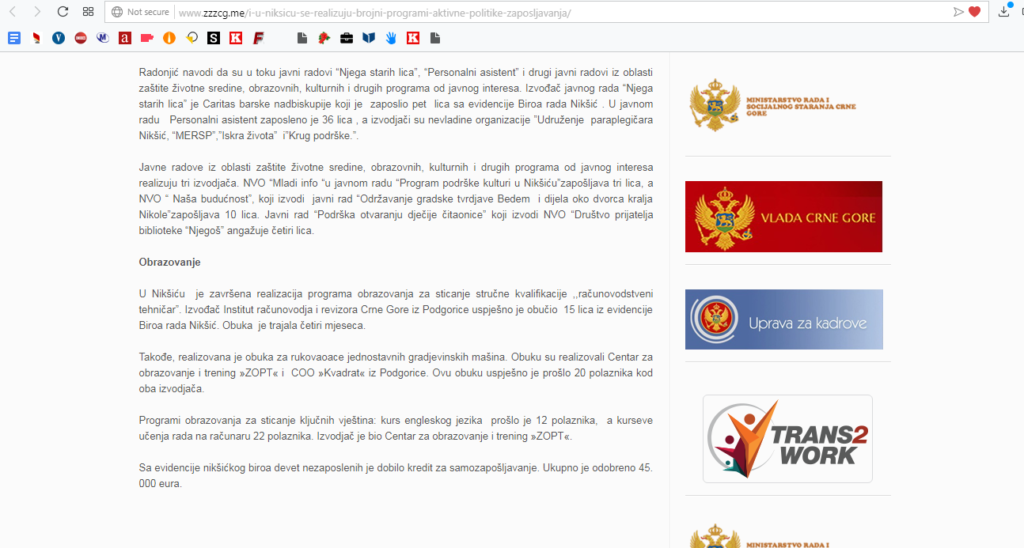Open the black square S bookmark
This screenshot has width=1024, height=548.
(214, 39)
